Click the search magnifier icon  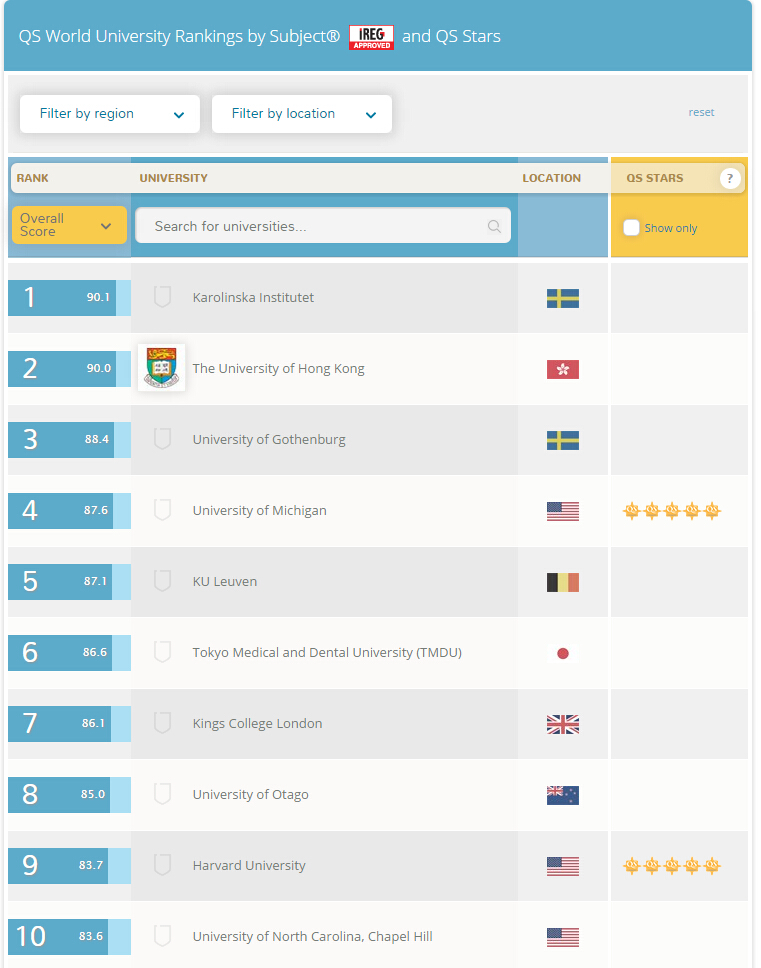tap(494, 227)
